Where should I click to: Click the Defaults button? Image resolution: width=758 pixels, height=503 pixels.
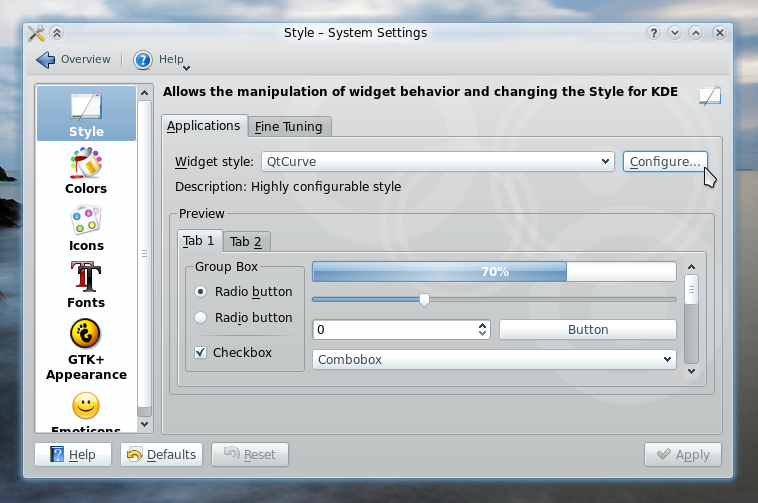161,455
